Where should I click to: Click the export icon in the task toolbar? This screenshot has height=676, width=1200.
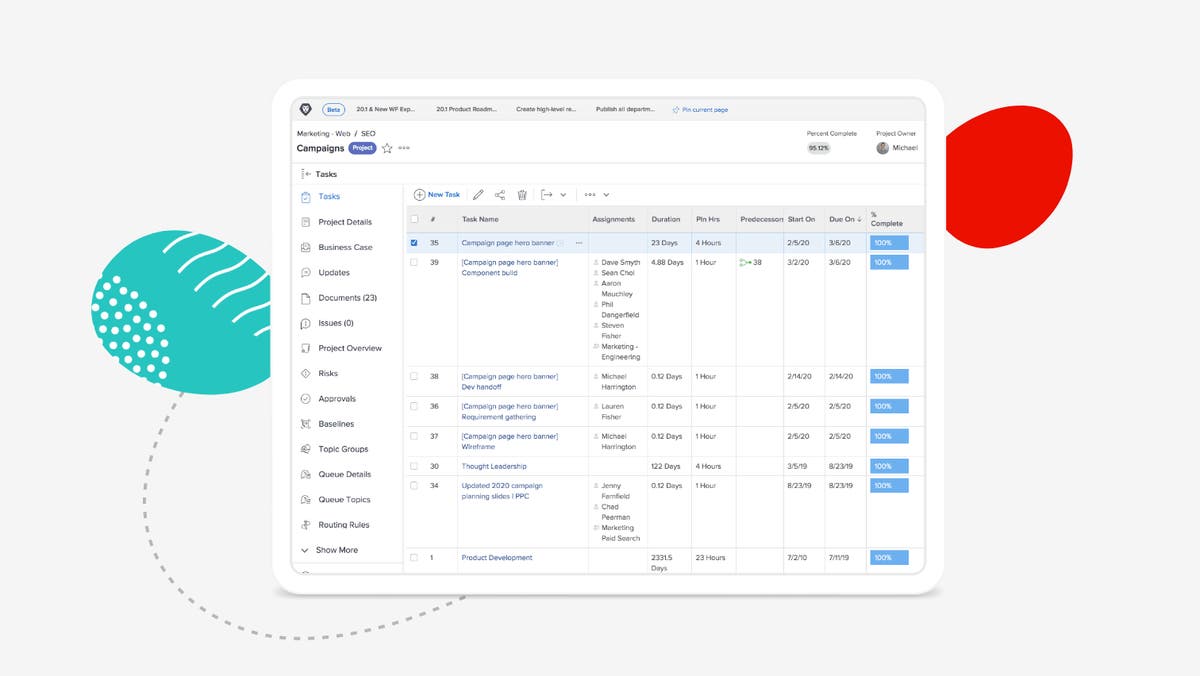[547, 194]
